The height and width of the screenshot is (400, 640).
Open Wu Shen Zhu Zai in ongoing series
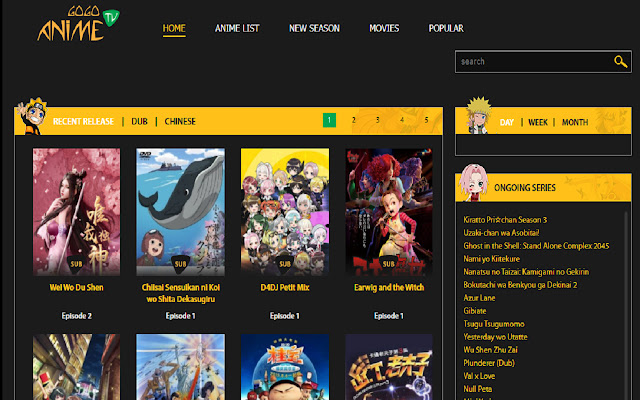click(490, 350)
